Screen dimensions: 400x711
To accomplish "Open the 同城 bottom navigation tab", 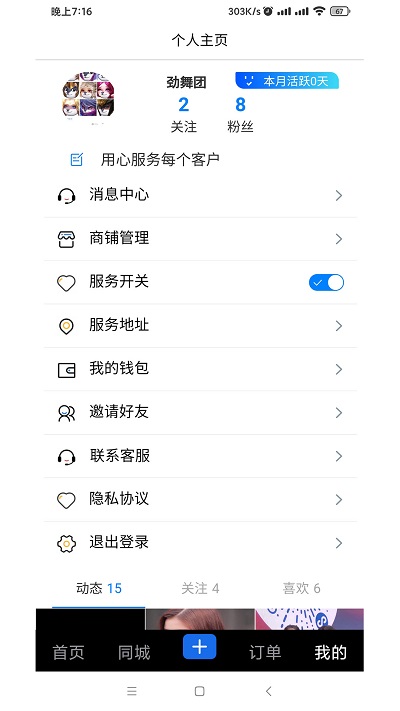I will click(x=134, y=653).
